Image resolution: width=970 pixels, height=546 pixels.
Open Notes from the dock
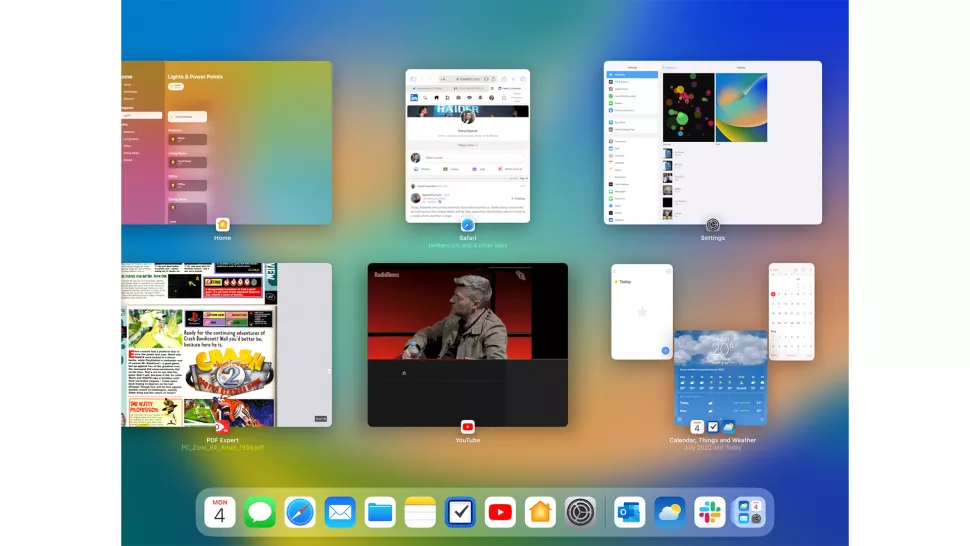[x=420, y=512]
